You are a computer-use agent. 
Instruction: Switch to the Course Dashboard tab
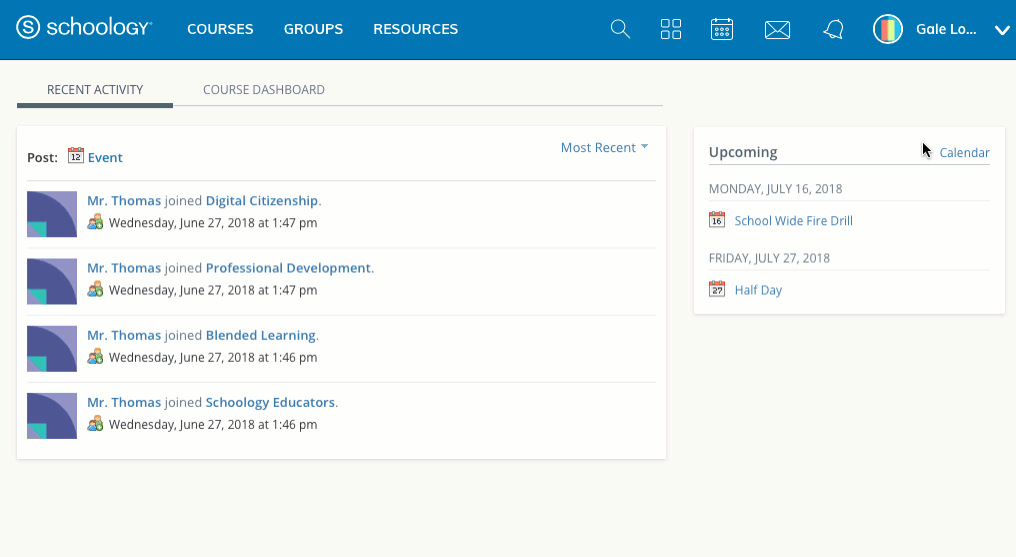[263, 90]
